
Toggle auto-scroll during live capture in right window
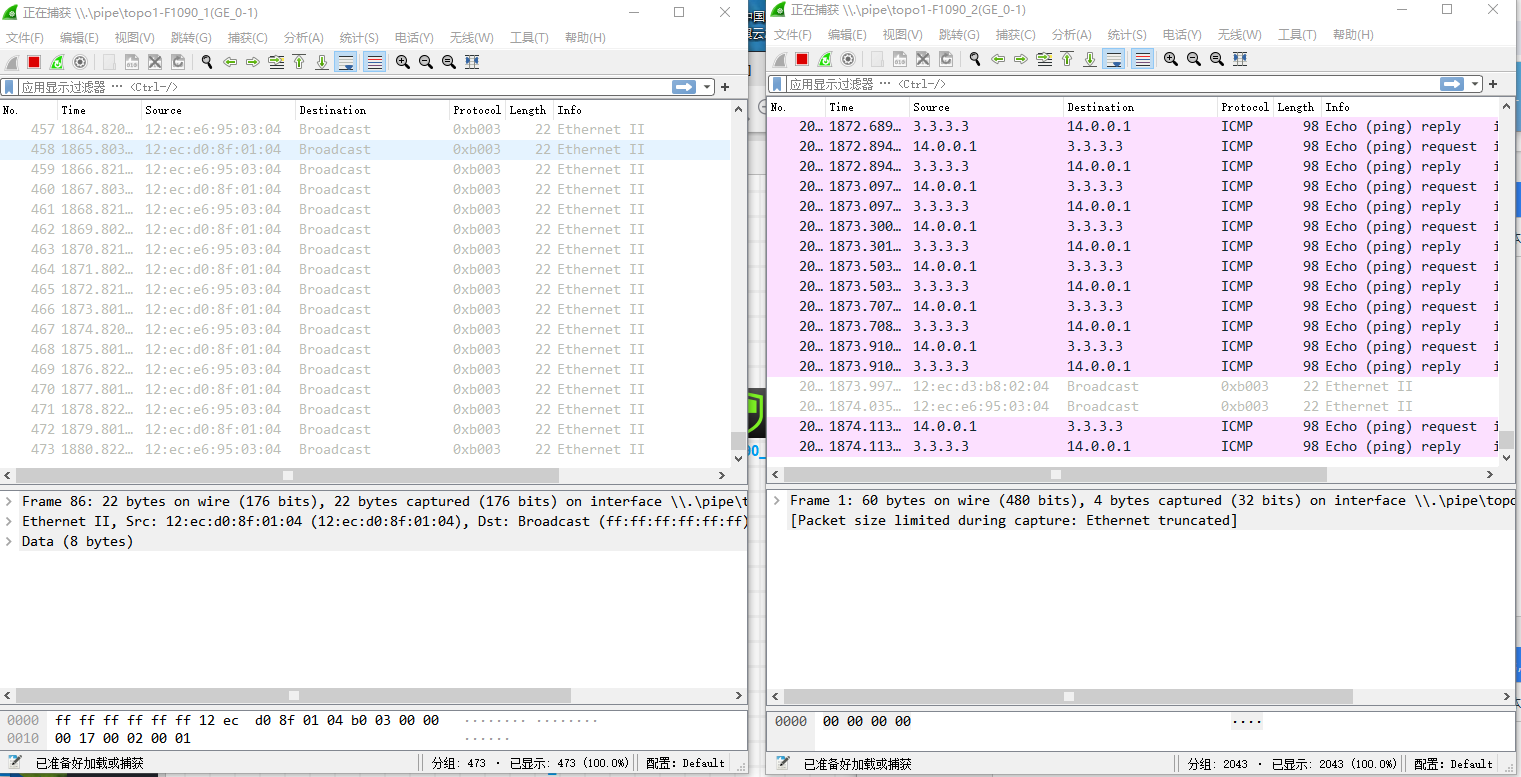pyautogui.click(x=1114, y=59)
